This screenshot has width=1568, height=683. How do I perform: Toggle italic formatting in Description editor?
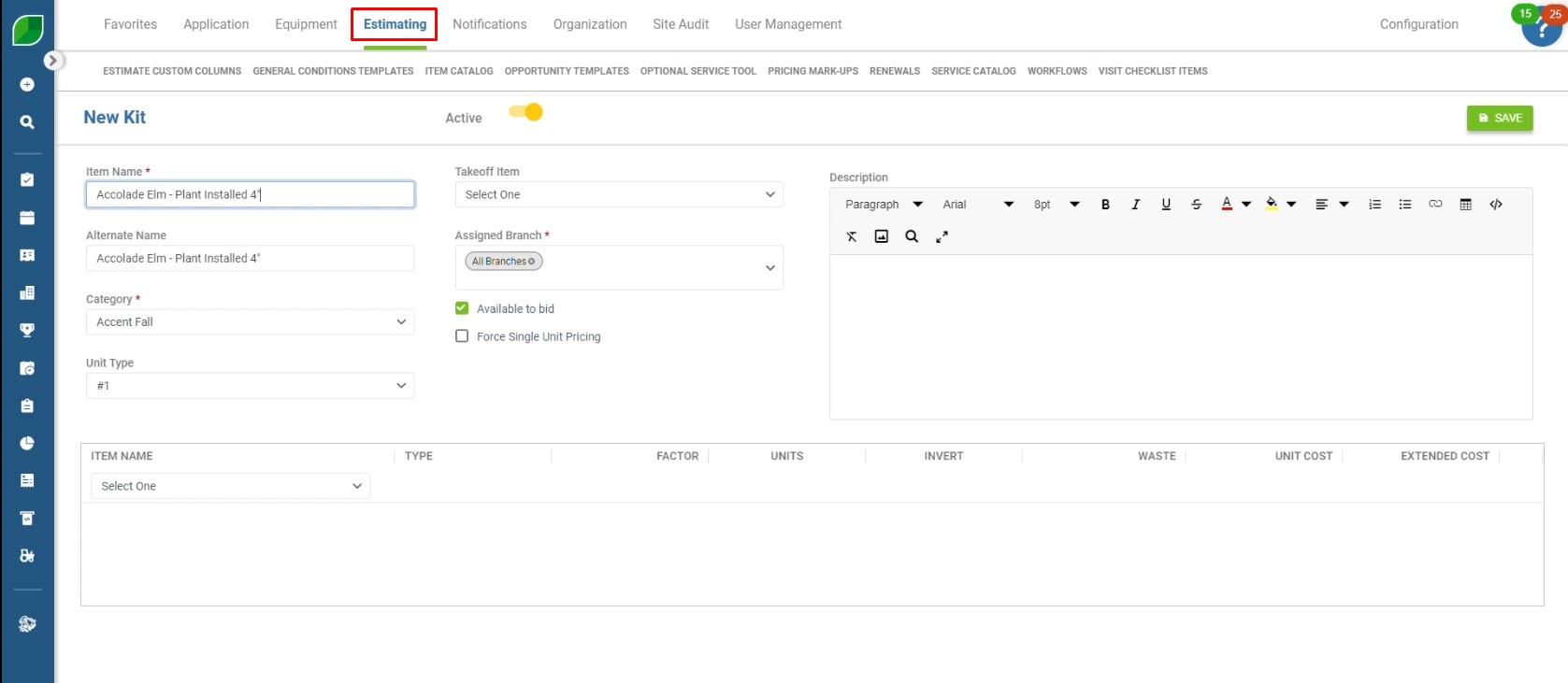click(1135, 205)
